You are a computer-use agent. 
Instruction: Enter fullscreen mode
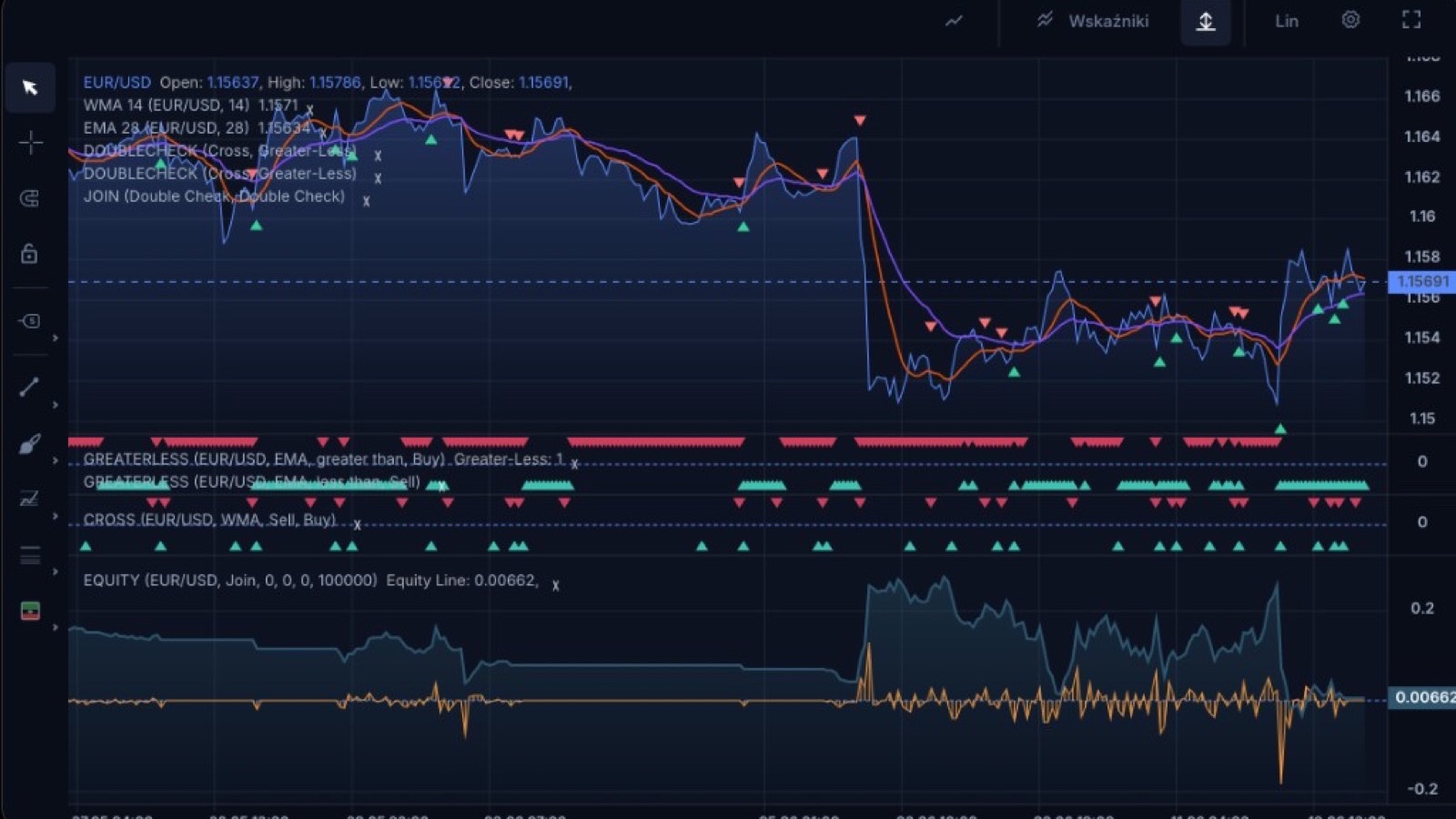click(1411, 20)
